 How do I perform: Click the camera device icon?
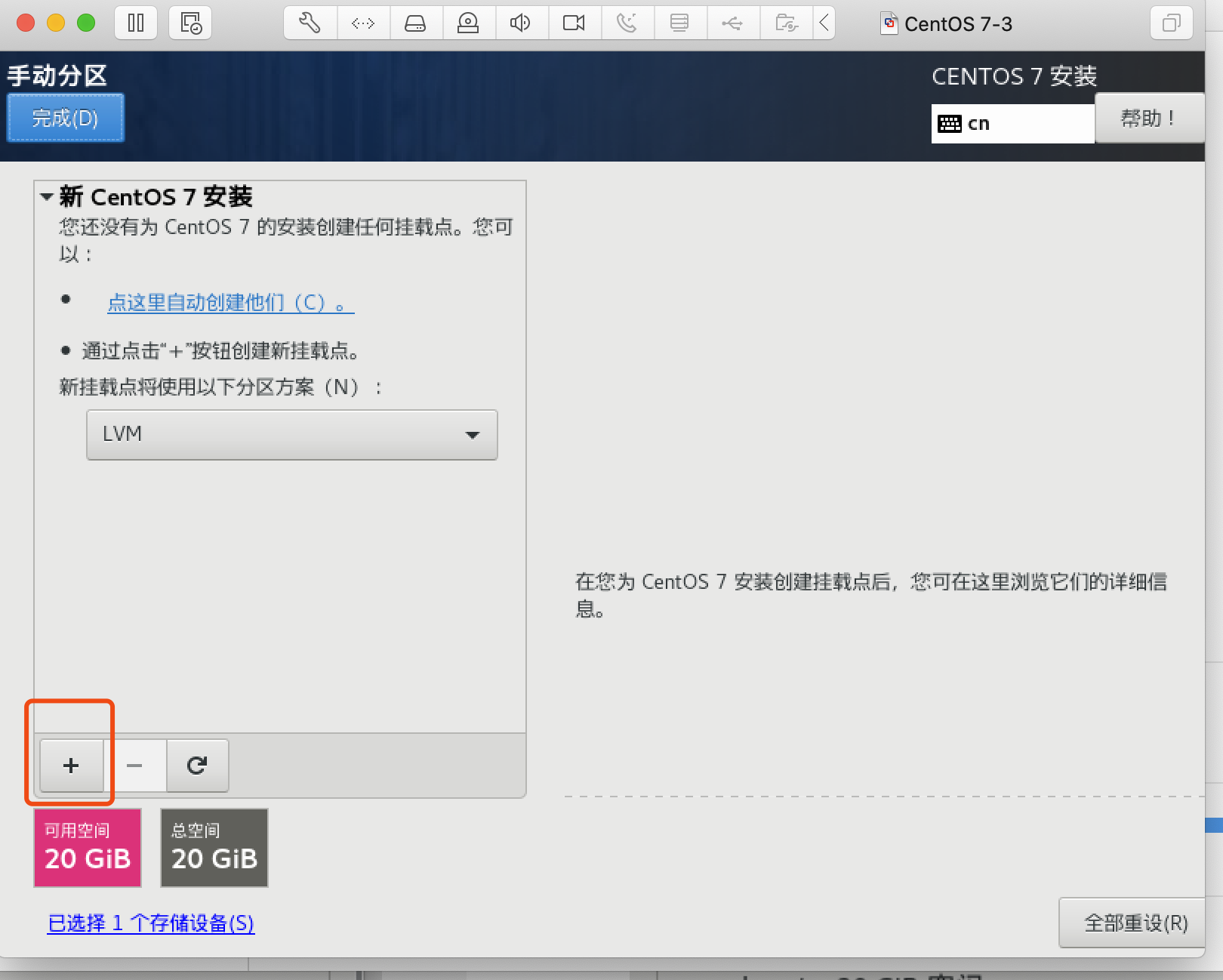tap(575, 23)
